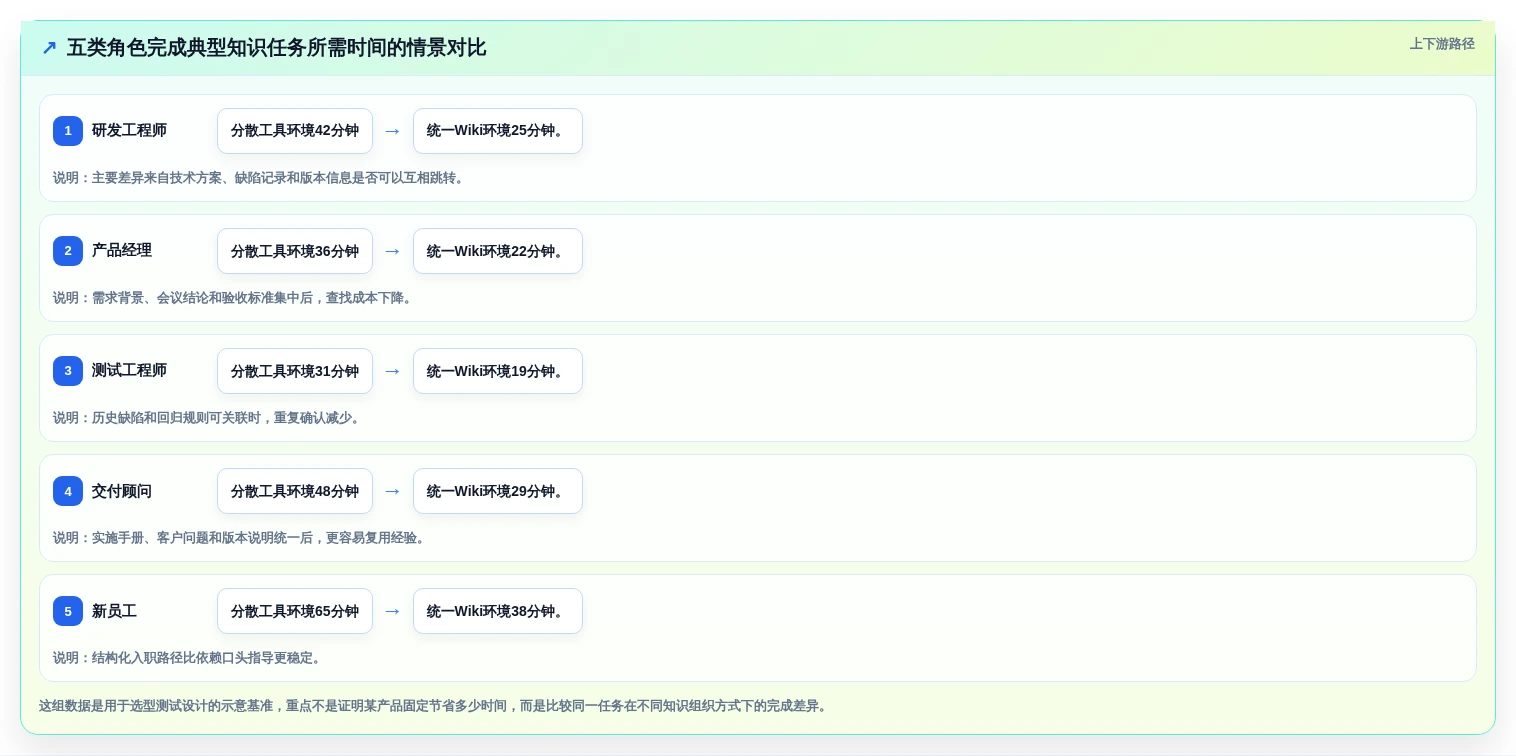This screenshot has height=756, width=1516.
Task: Select the 分散工具环境48分钟 box
Action: [x=295, y=491]
